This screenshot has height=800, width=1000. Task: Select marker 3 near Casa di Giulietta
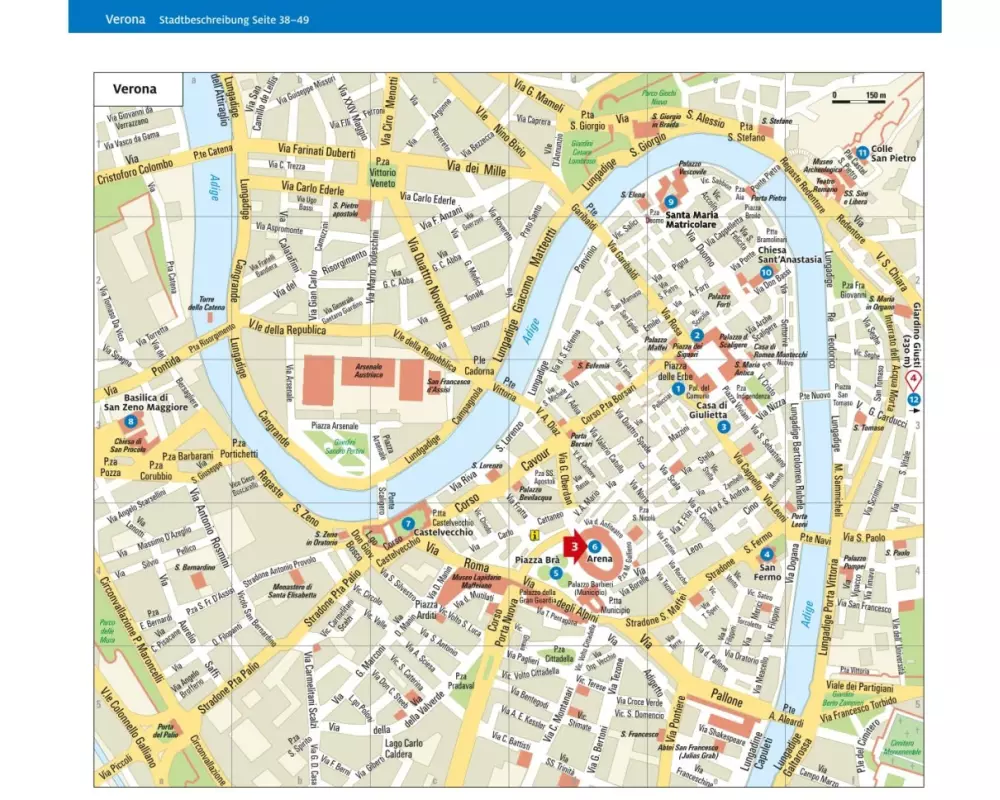click(723, 427)
